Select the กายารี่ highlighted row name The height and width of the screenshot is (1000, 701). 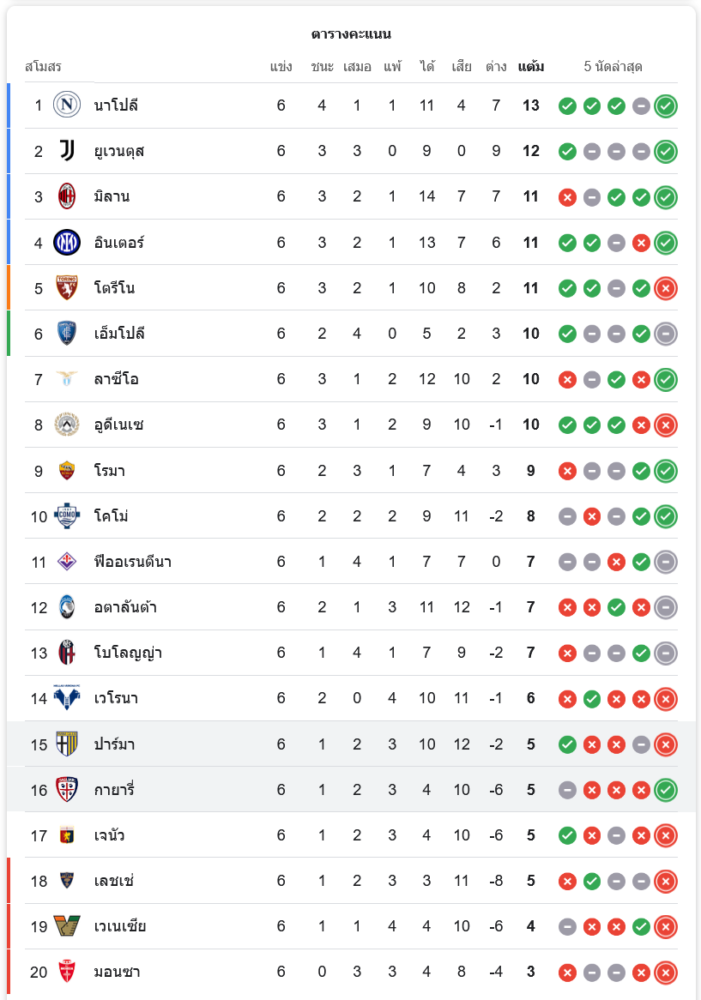click(x=114, y=790)
